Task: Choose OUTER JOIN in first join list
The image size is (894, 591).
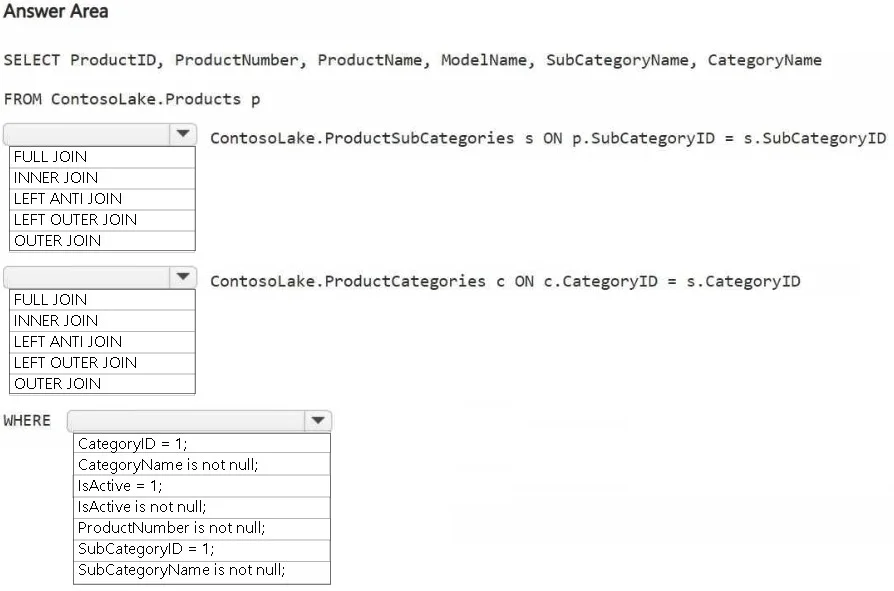Action: tap(103, 241)
